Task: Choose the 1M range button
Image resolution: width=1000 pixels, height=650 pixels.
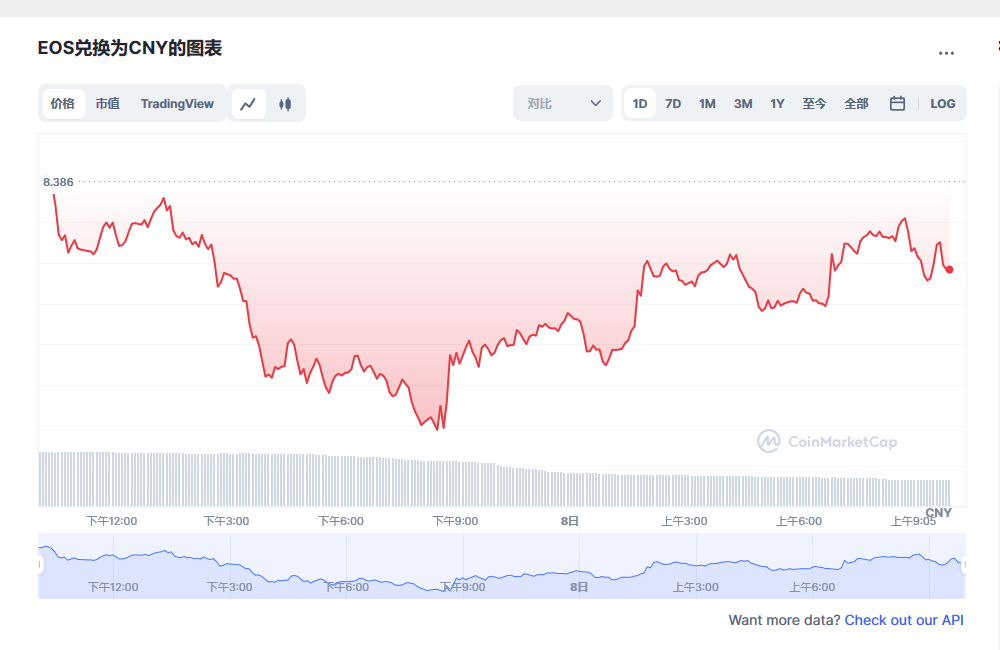Action: click(x=707, y=103)
